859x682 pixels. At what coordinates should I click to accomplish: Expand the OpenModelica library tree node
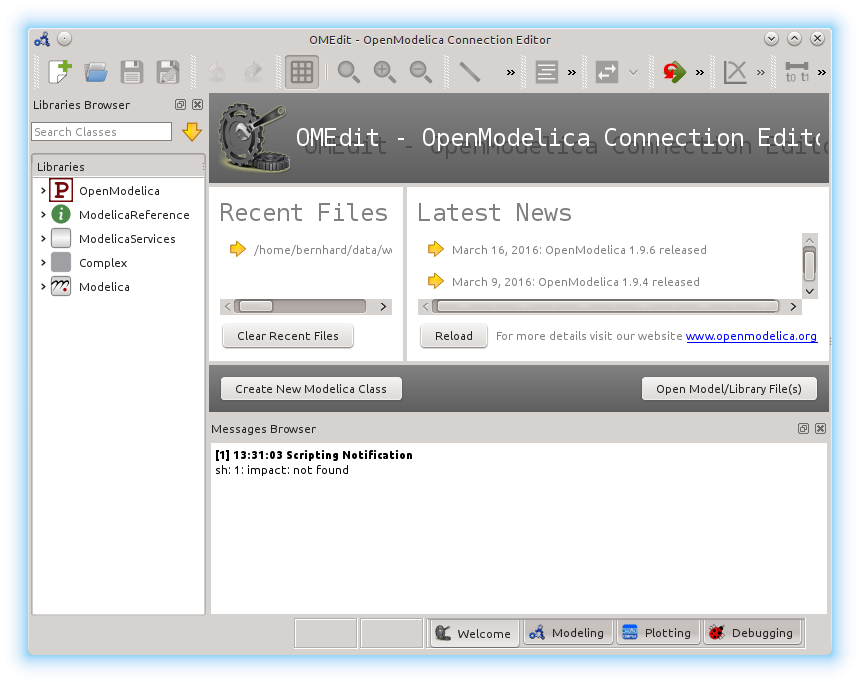tap(43, 191)
